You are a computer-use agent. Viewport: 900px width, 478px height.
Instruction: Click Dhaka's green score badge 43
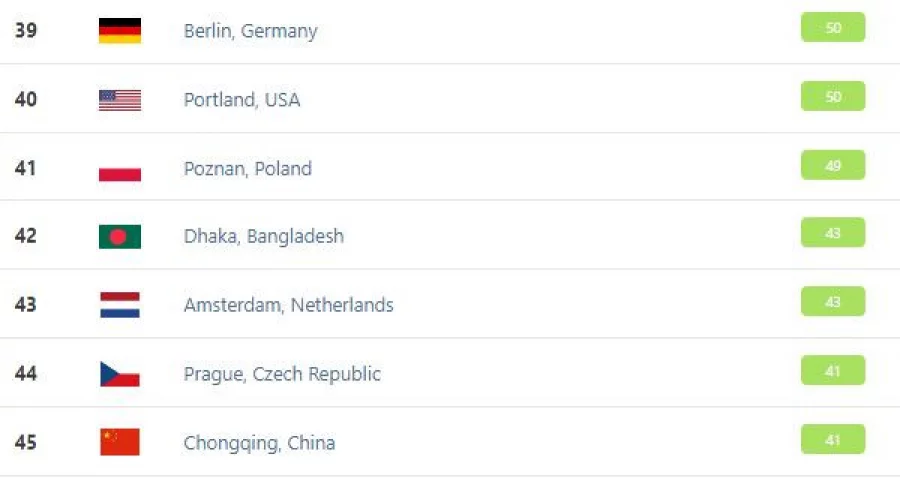[833, 232]
